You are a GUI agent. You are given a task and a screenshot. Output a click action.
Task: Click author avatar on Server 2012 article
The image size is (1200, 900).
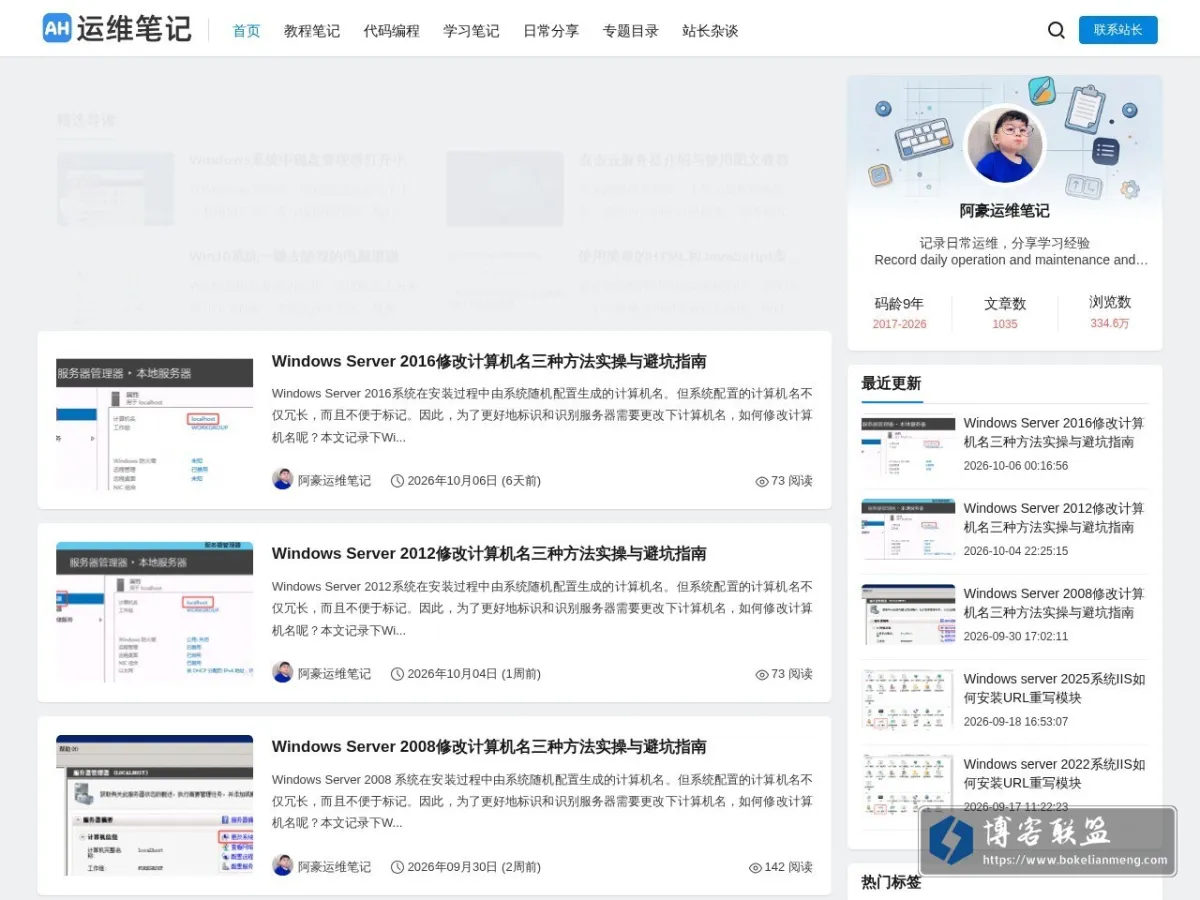[x=282, y=673]
